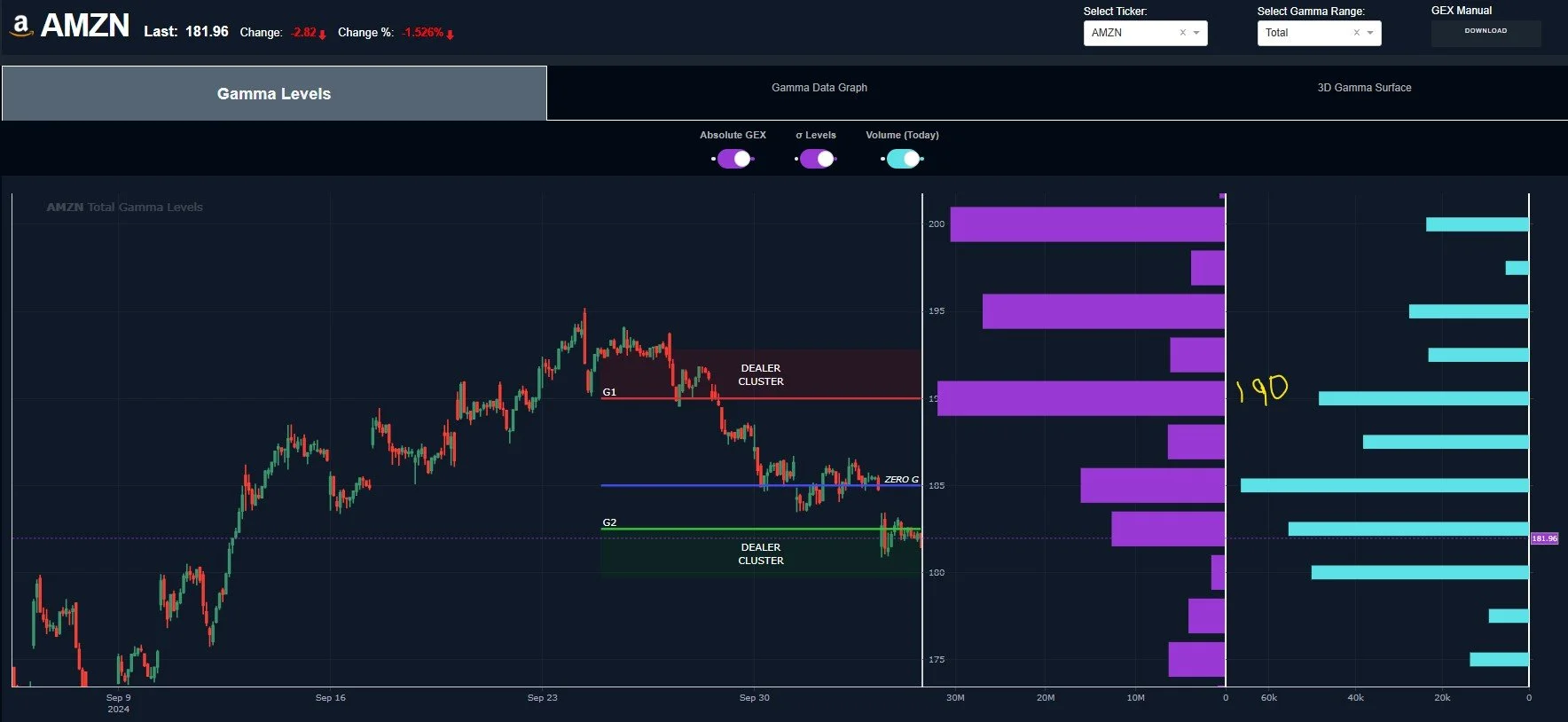Click the 30M gamma axis label
Screen dimensions: 1568x722
955,698
